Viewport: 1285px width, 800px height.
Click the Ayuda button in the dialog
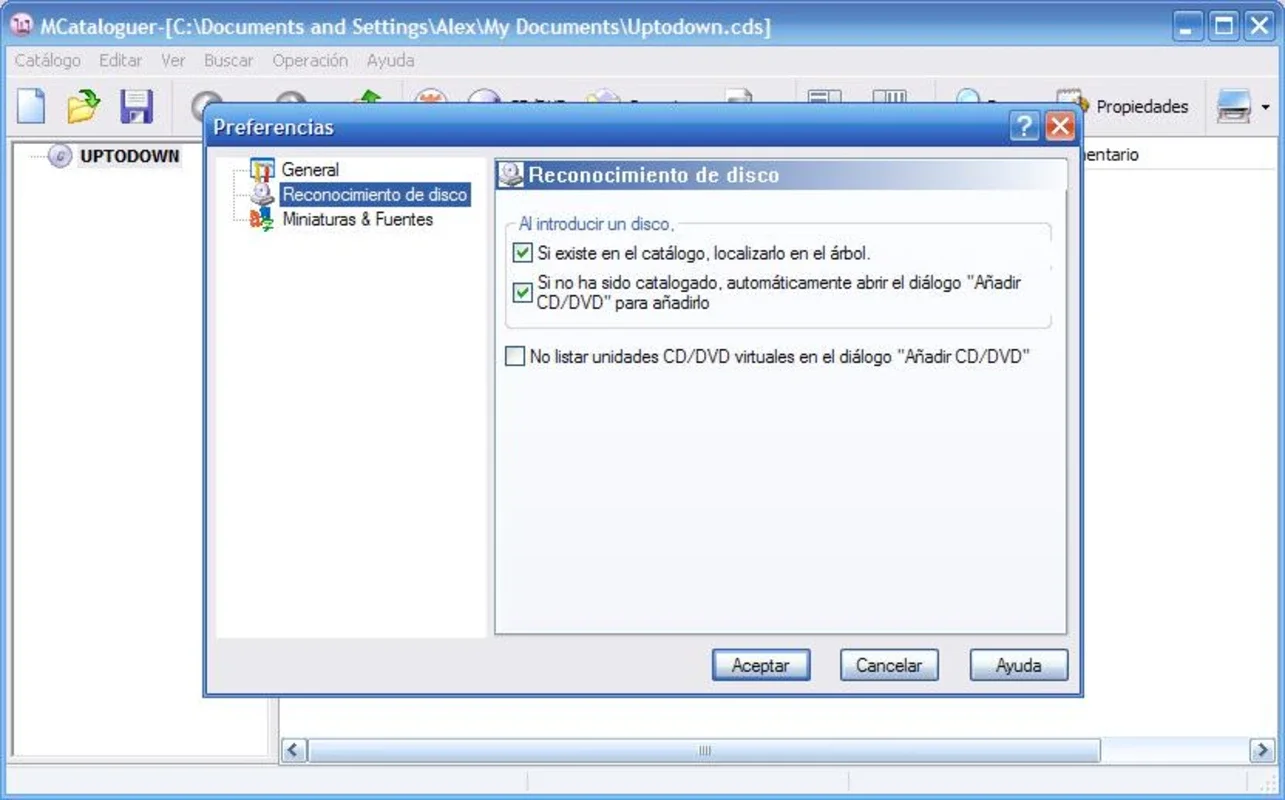click(x=1019, y=665)
